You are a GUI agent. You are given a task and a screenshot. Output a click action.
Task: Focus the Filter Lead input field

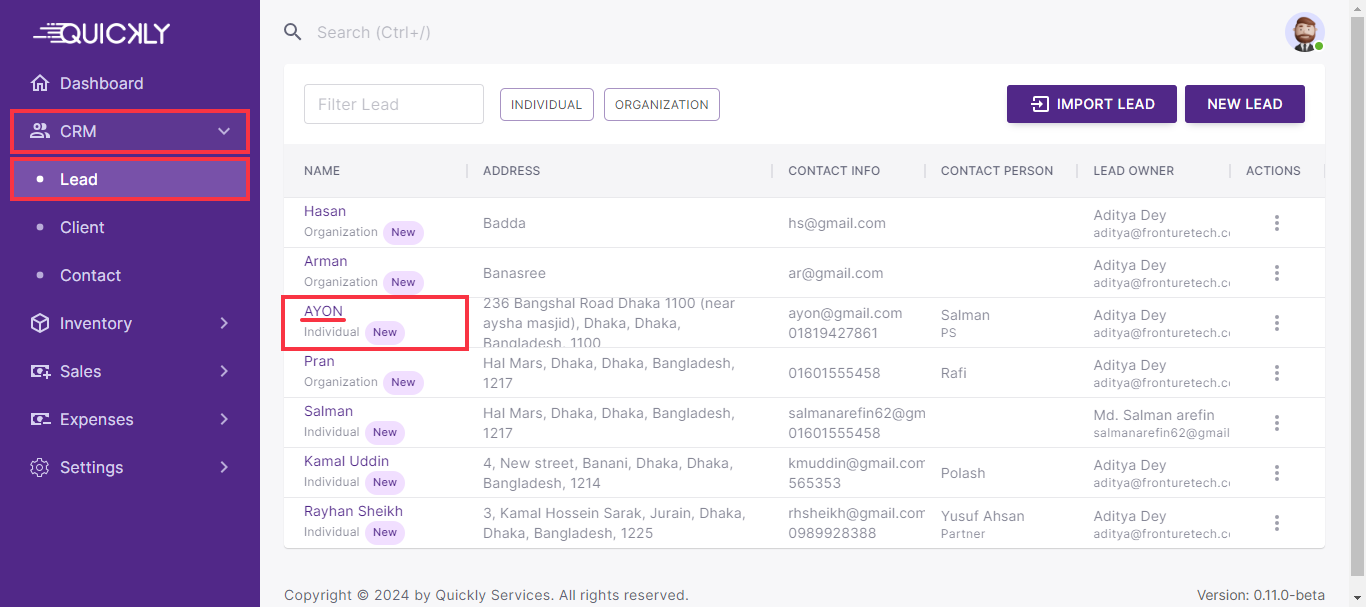[393, 104]
